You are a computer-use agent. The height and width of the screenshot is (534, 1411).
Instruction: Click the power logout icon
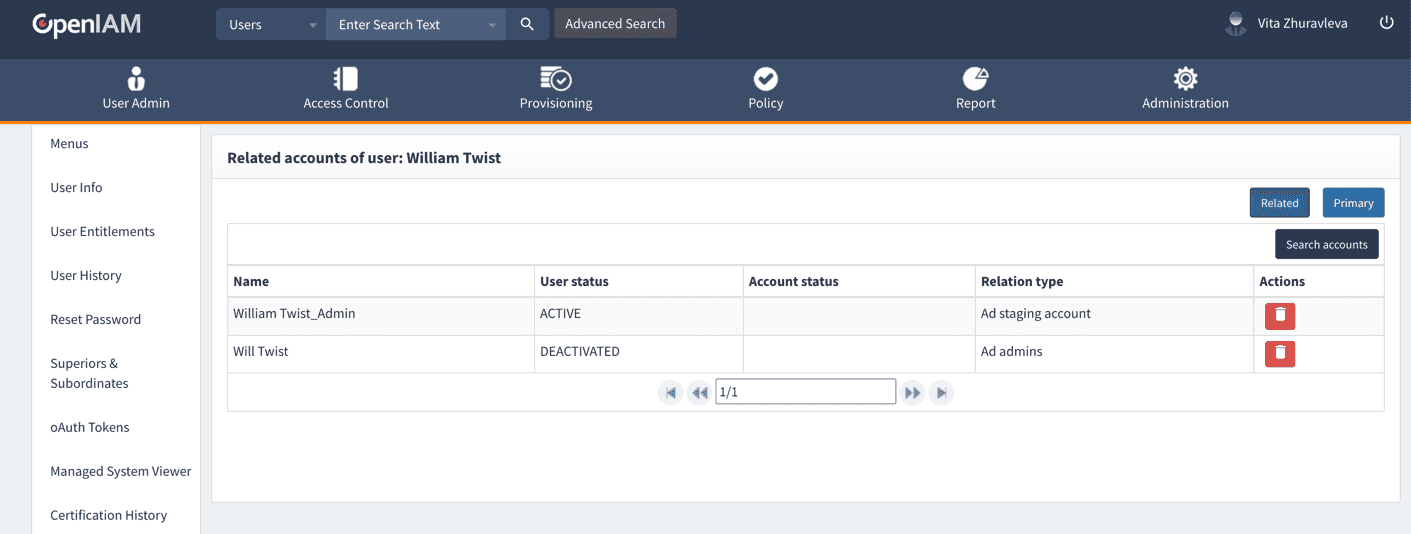point(1386,23)
